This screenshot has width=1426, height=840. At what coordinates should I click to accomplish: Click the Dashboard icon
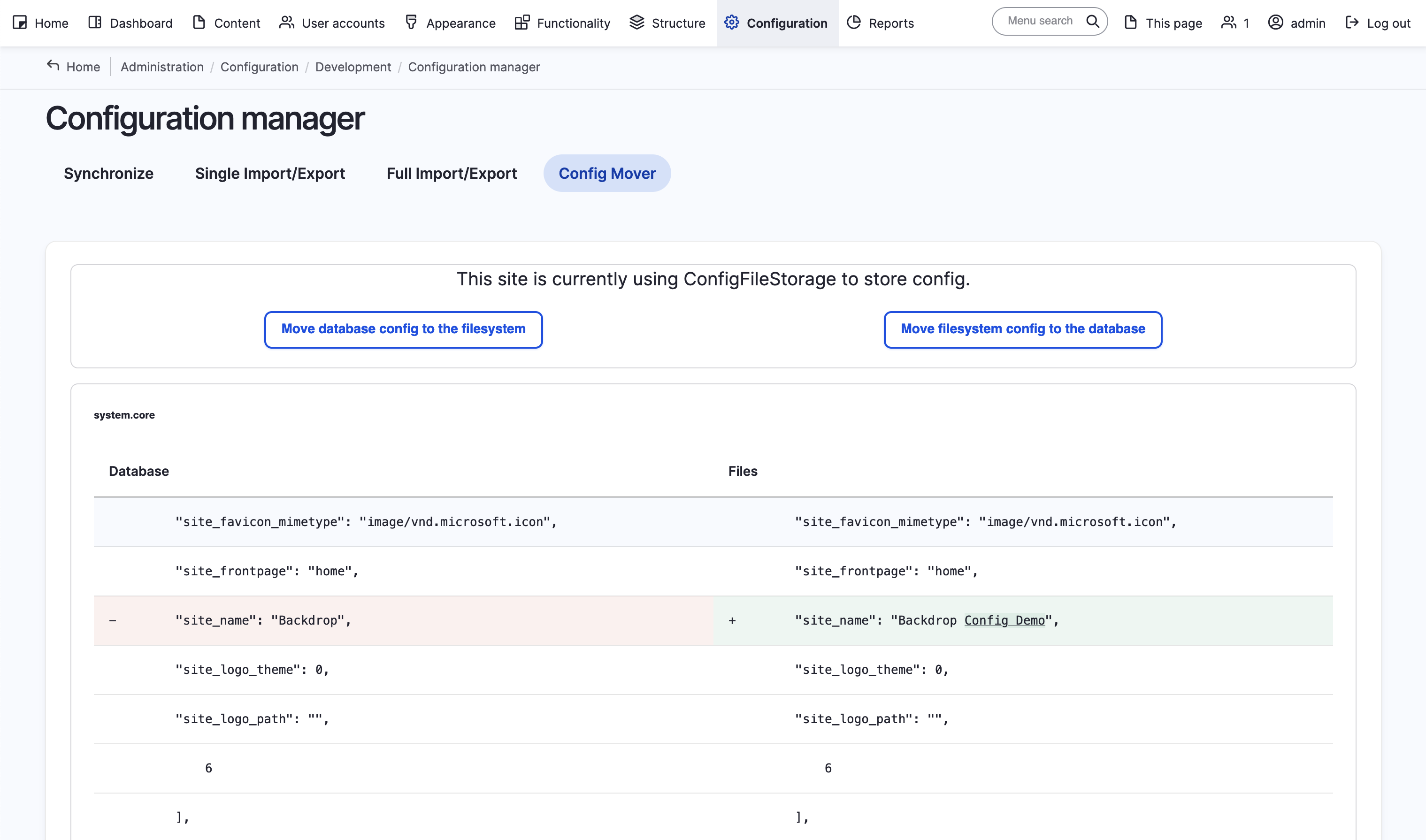[x=95, y=23]
